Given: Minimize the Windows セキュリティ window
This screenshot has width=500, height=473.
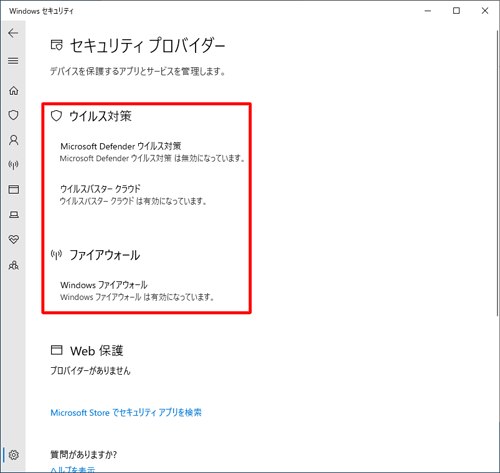Looking at the screenshot, I should point(428,11).
